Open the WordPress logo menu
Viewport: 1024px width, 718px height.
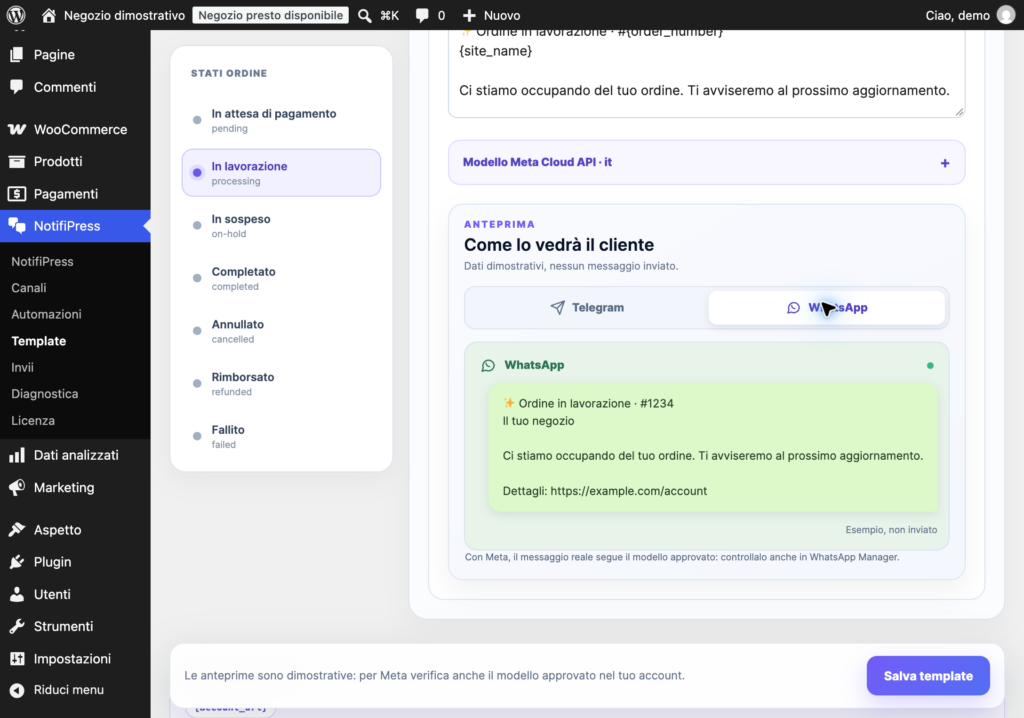16,15
